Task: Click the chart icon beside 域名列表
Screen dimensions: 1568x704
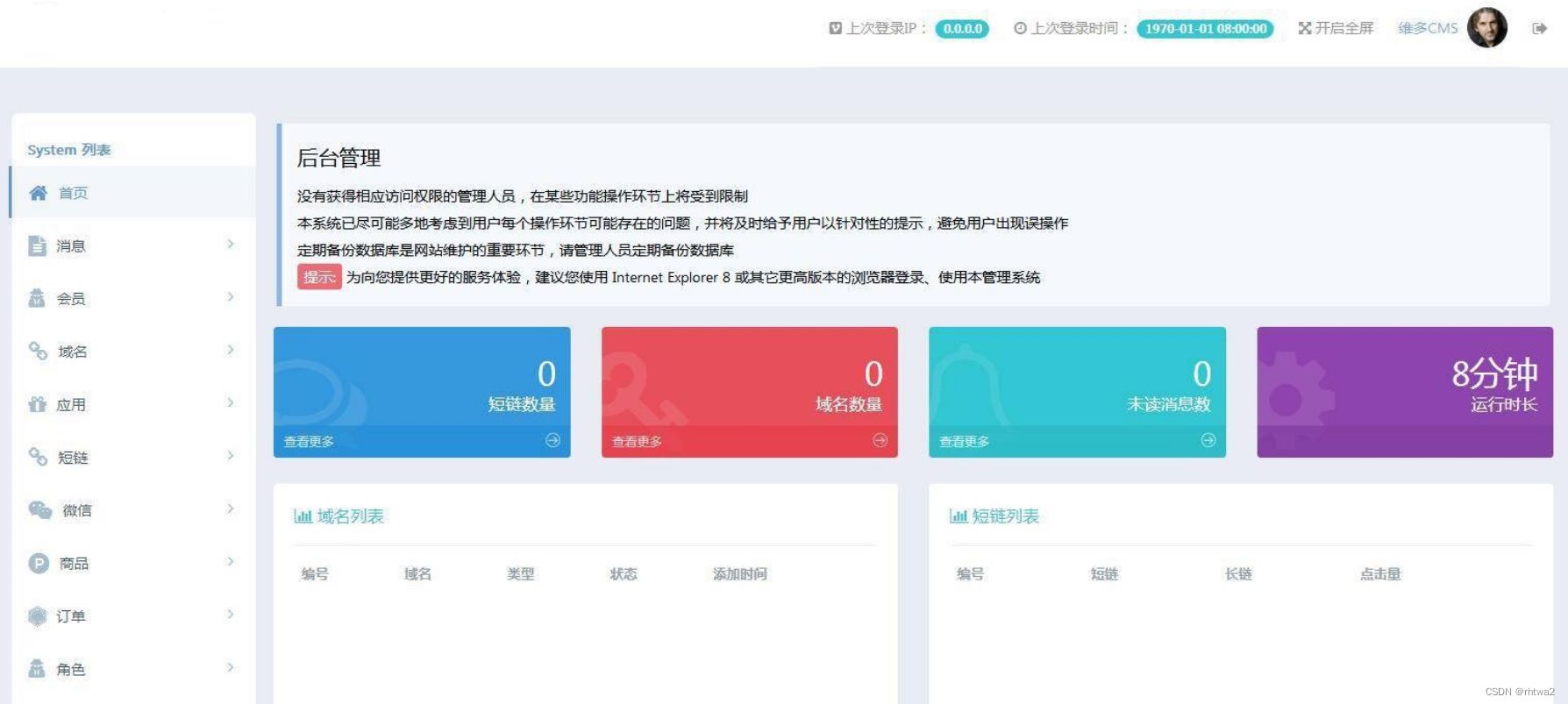Action: 303,516
